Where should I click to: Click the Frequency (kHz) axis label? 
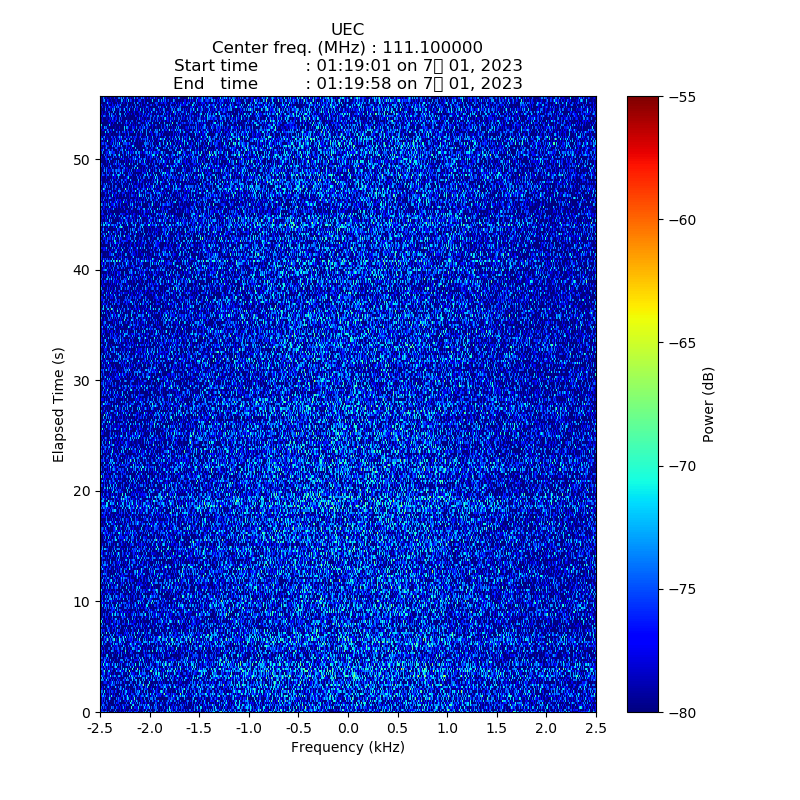(347, 747)
